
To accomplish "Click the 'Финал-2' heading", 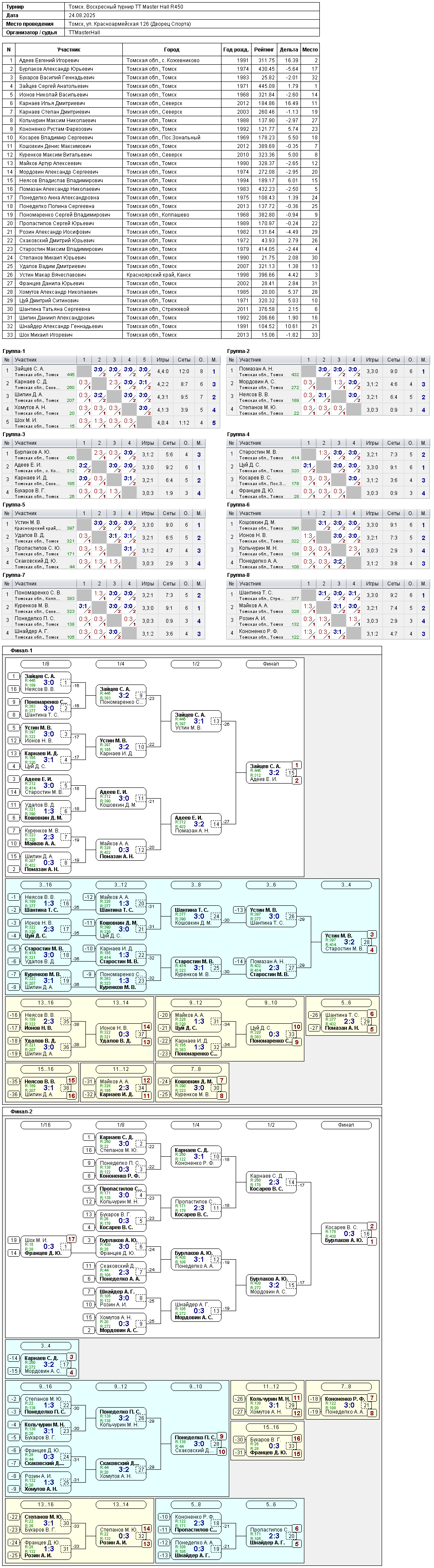I will tap(21, 1112).
